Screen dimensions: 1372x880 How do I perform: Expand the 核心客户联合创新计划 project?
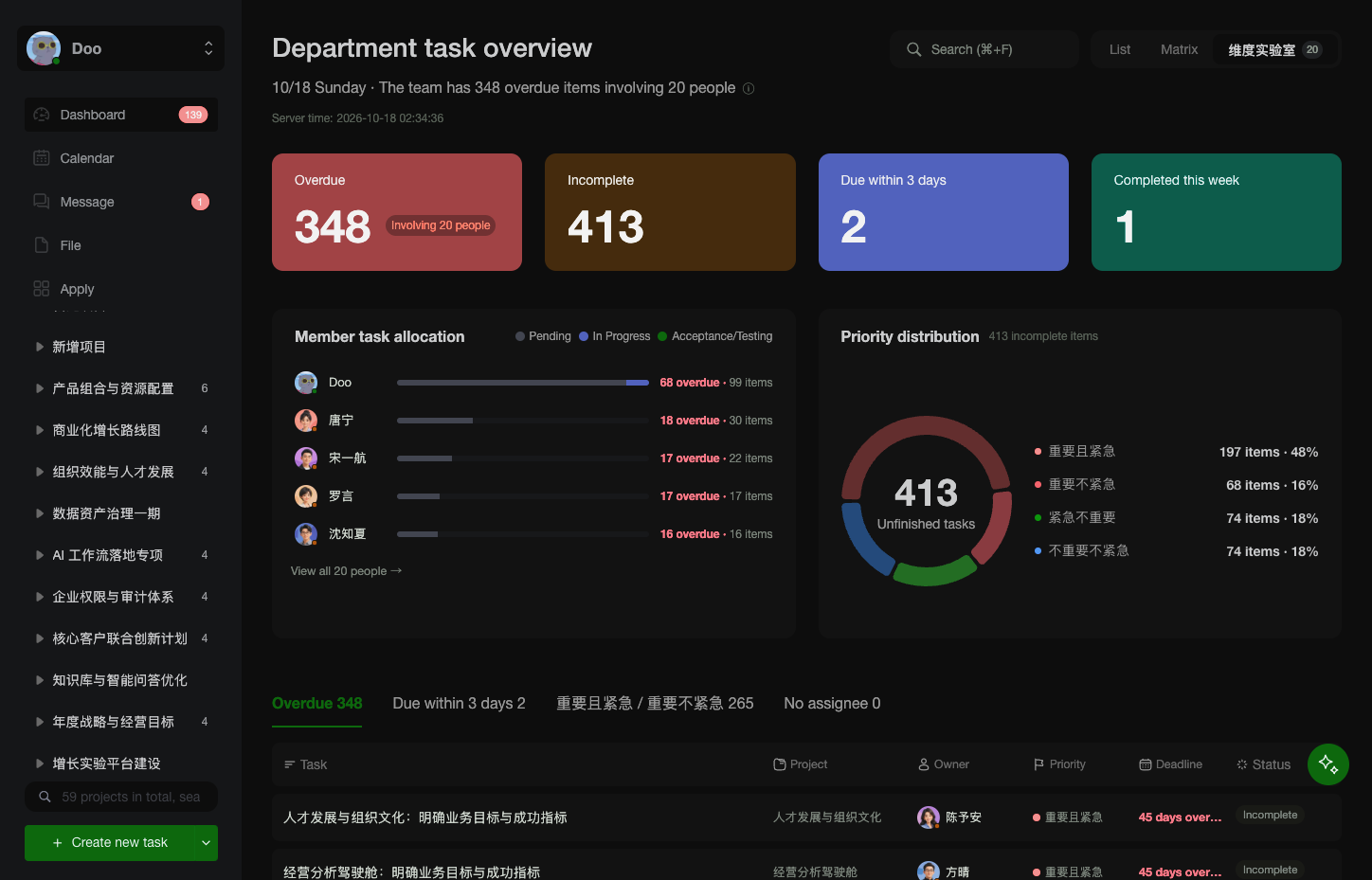pos(40,638)
